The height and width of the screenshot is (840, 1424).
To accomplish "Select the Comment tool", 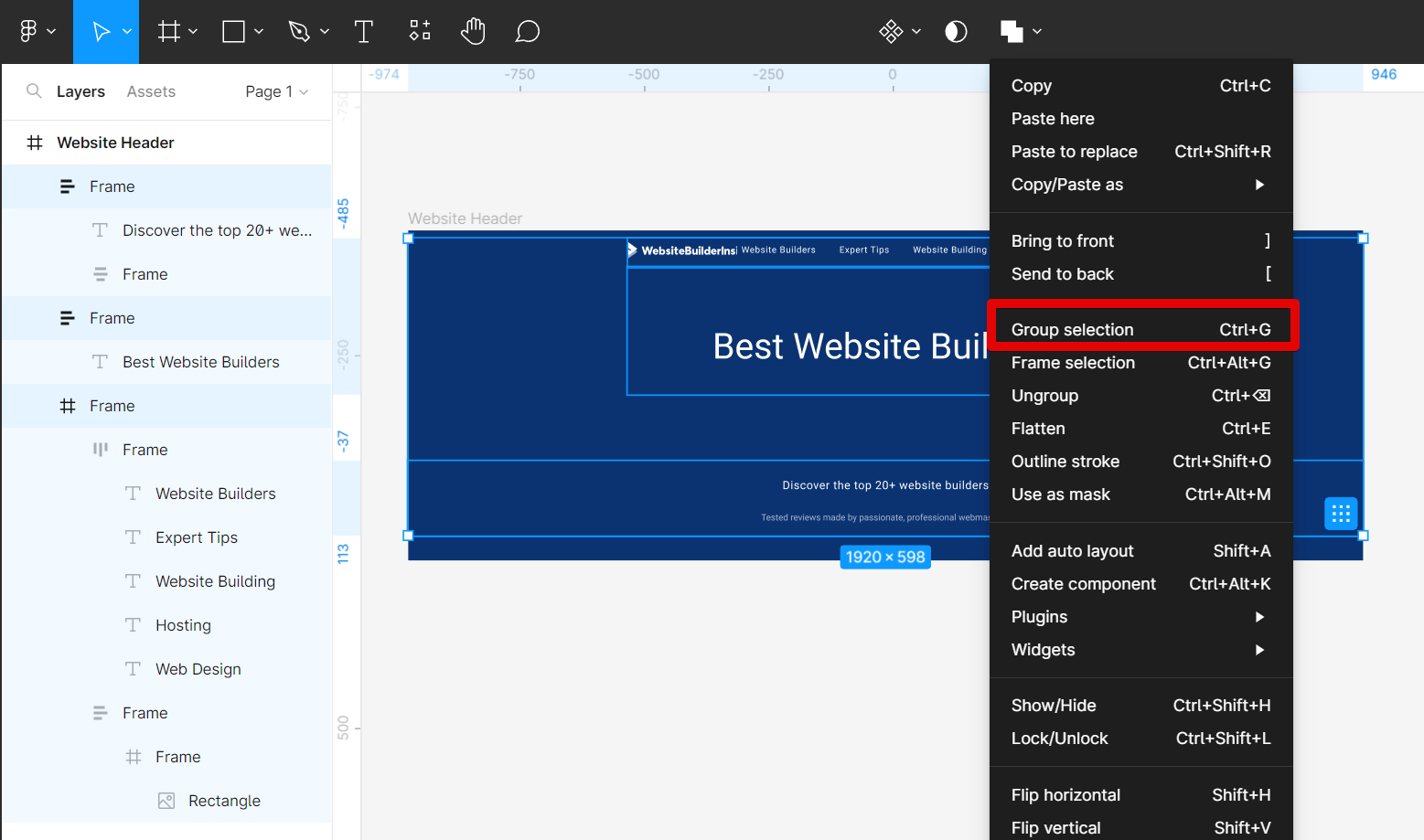I will 527,32.
